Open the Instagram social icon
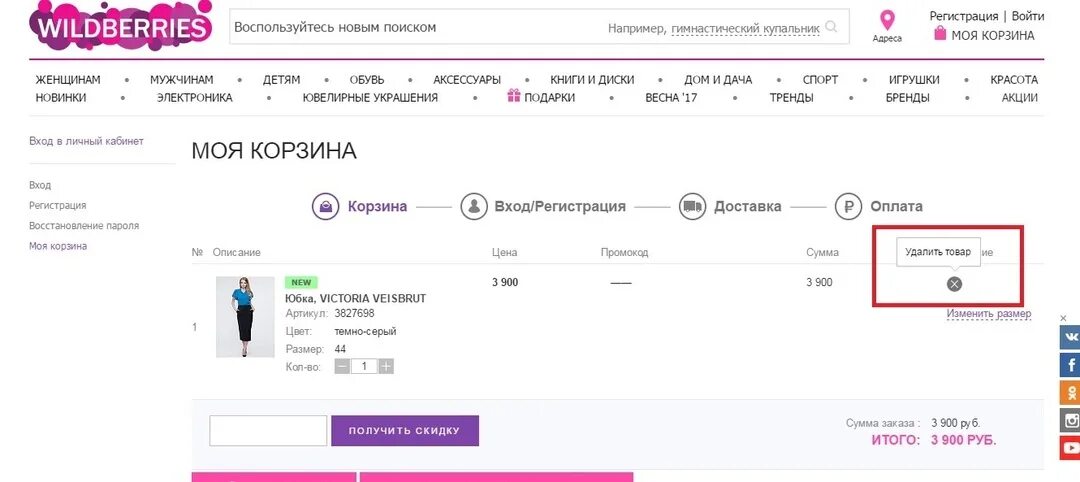 point(1070,419)
